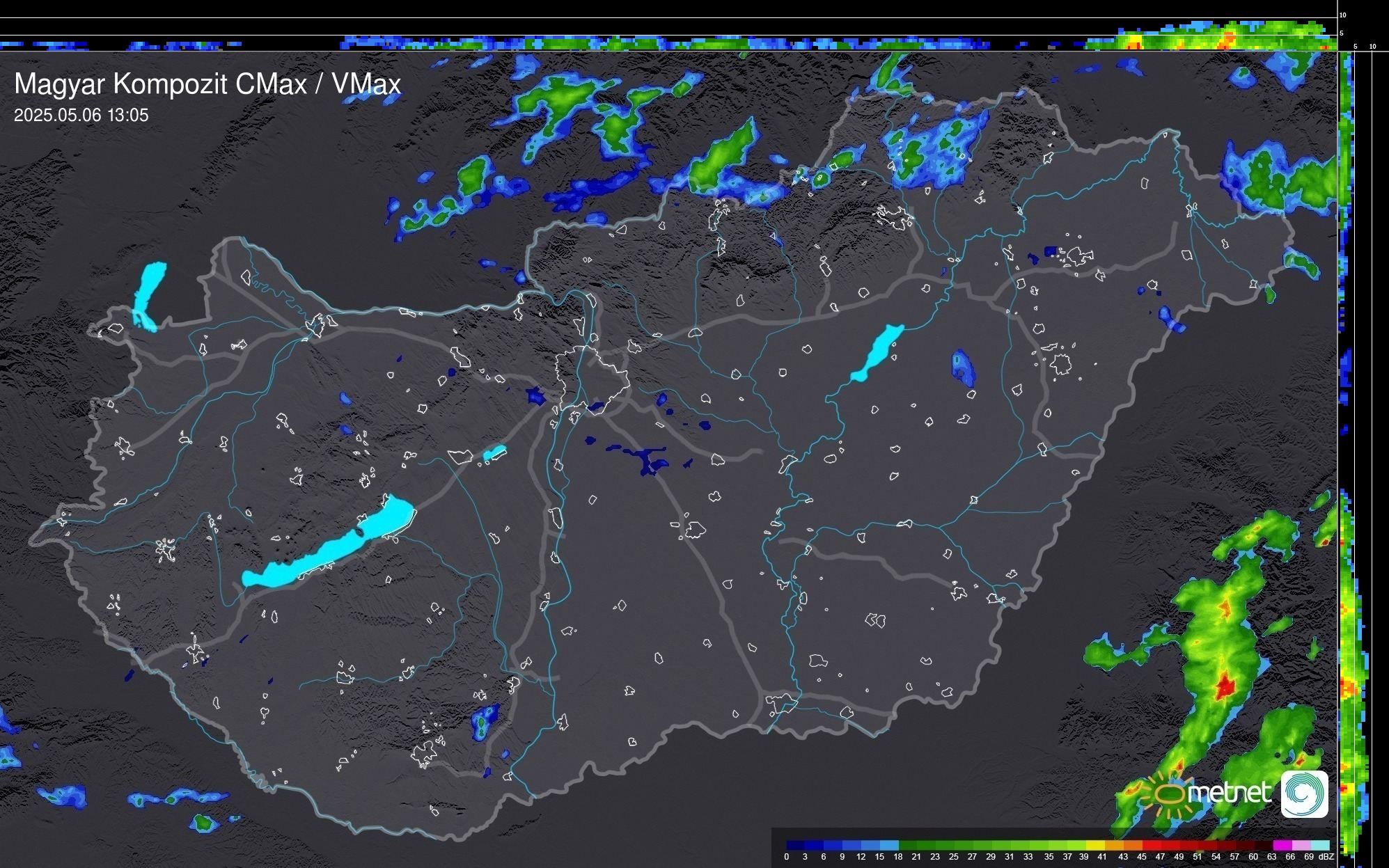Click the metnet logo text
The image size is (1389, 868).
pyautogui.click(x=1230, y=793)
